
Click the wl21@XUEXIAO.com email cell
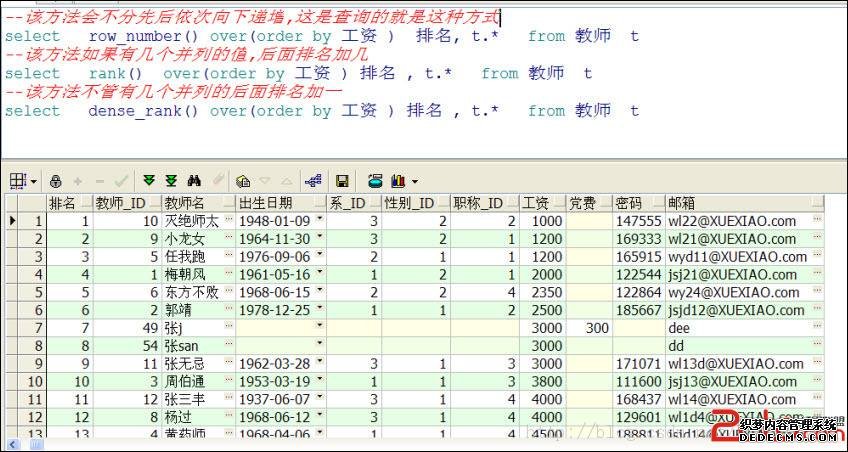(738, 239)
